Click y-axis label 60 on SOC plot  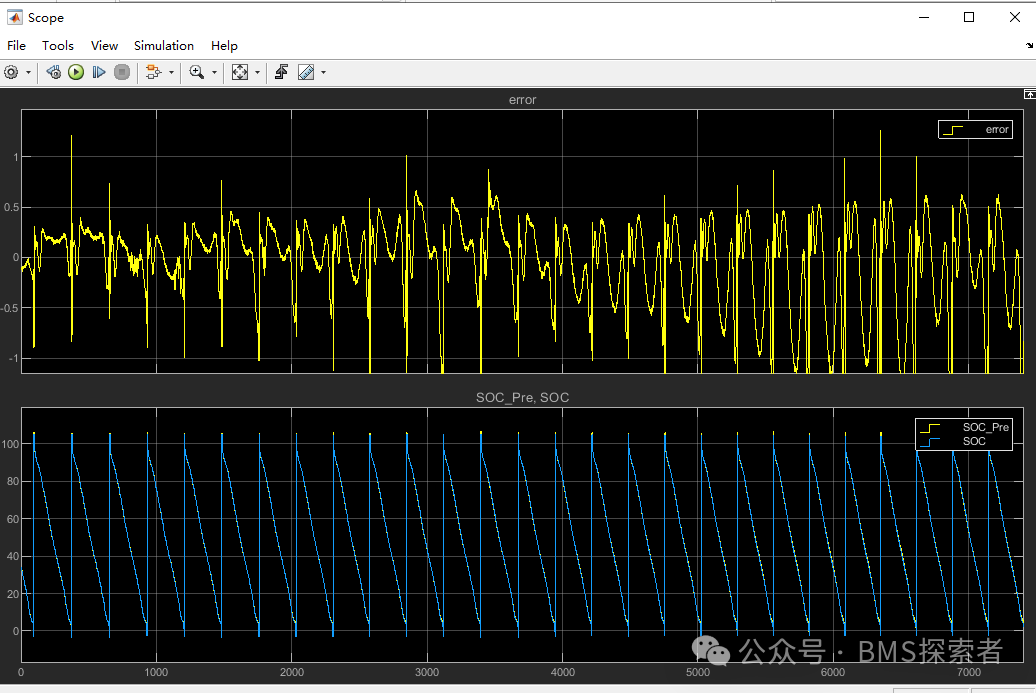[x=13, y=519]
